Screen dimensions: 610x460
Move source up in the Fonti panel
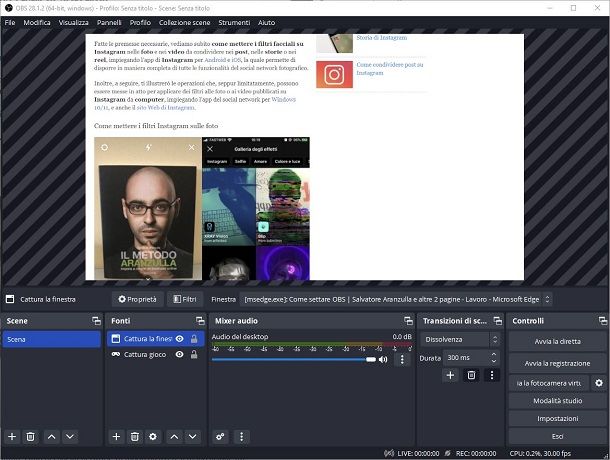174,437
